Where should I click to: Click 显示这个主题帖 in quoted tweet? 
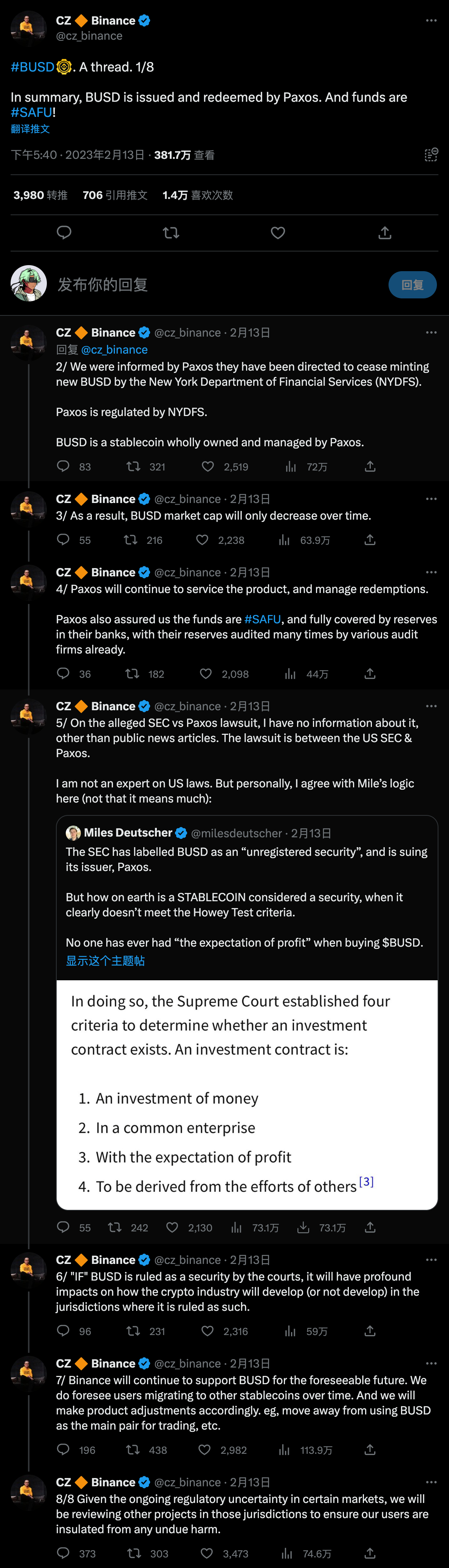(x=105, y=961)
